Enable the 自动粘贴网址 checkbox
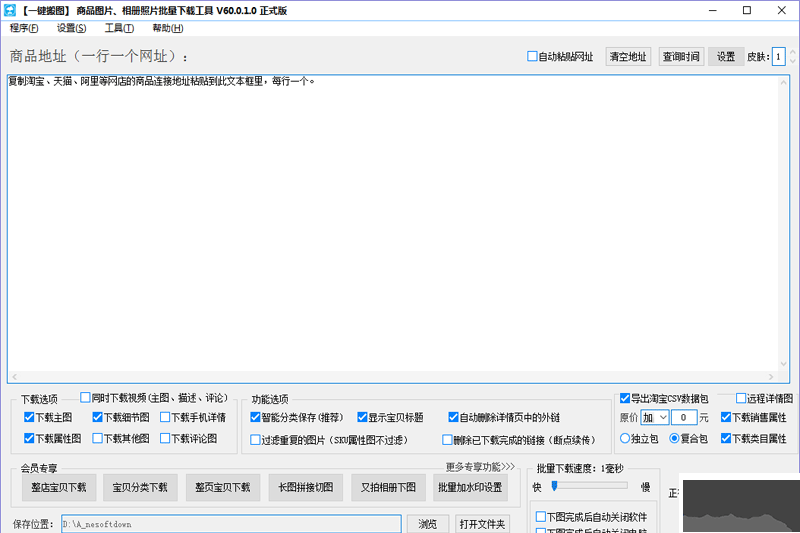 (x=532, y=56)
